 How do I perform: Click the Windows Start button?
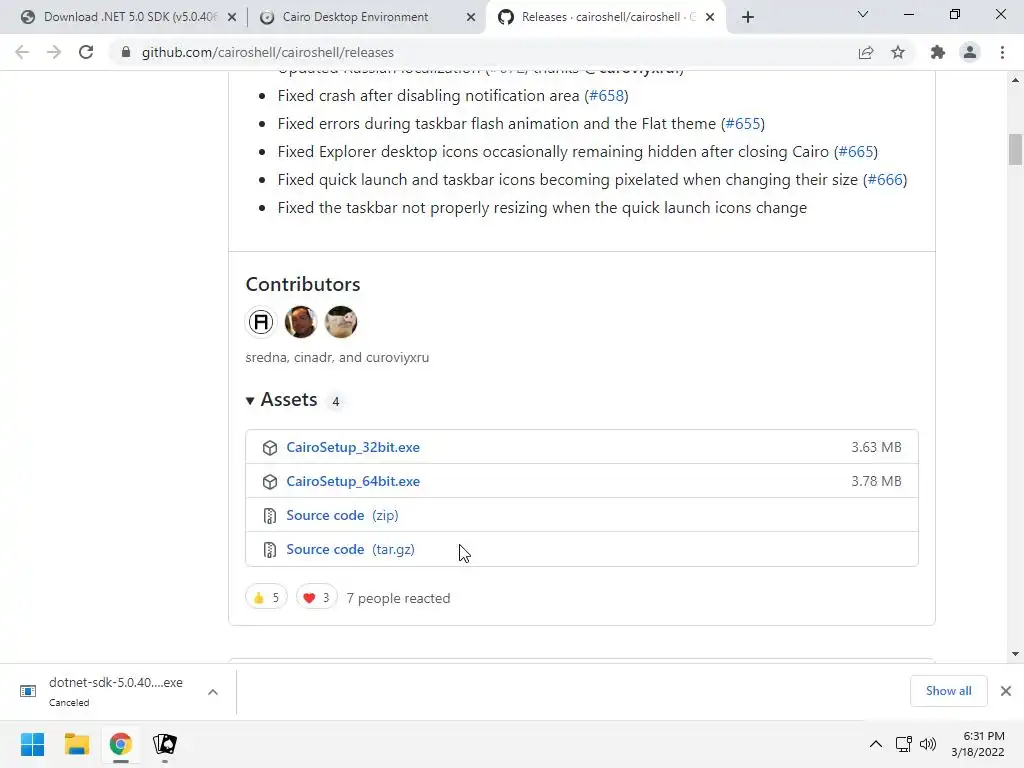[x=32, y=744]
